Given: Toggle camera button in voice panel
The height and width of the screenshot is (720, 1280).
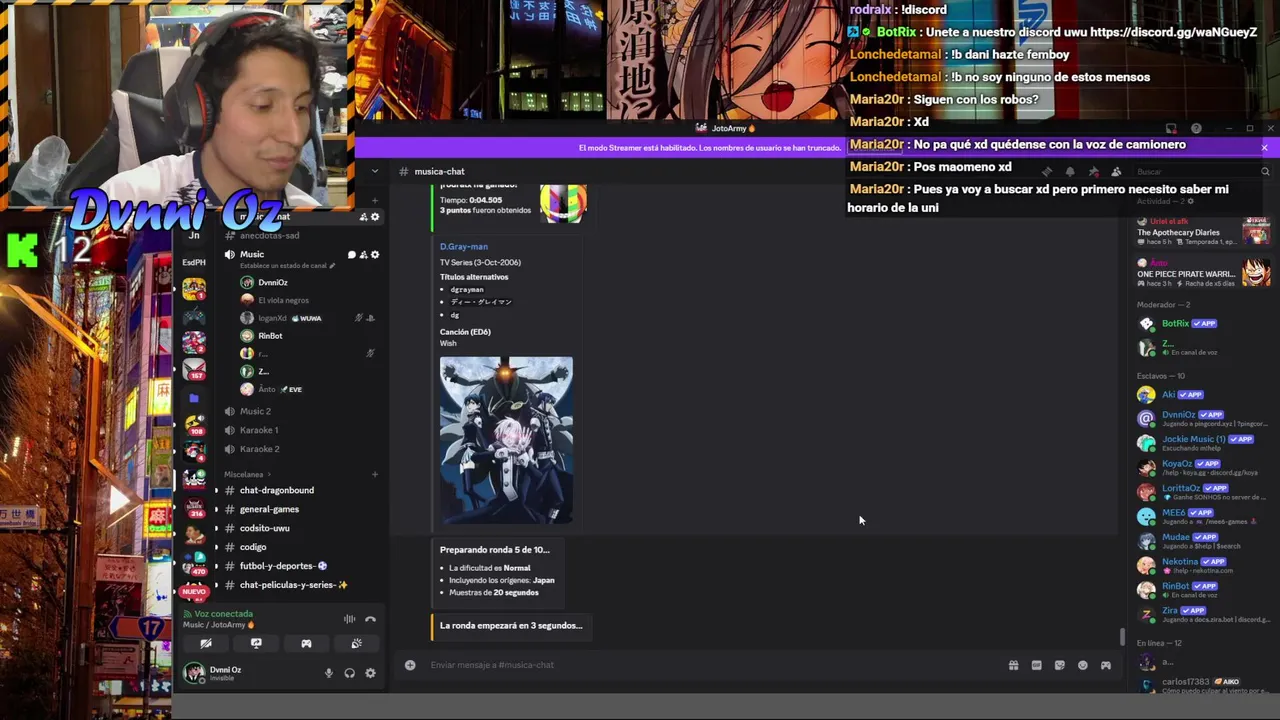Looking at the screenshot, I should [206, 644].
